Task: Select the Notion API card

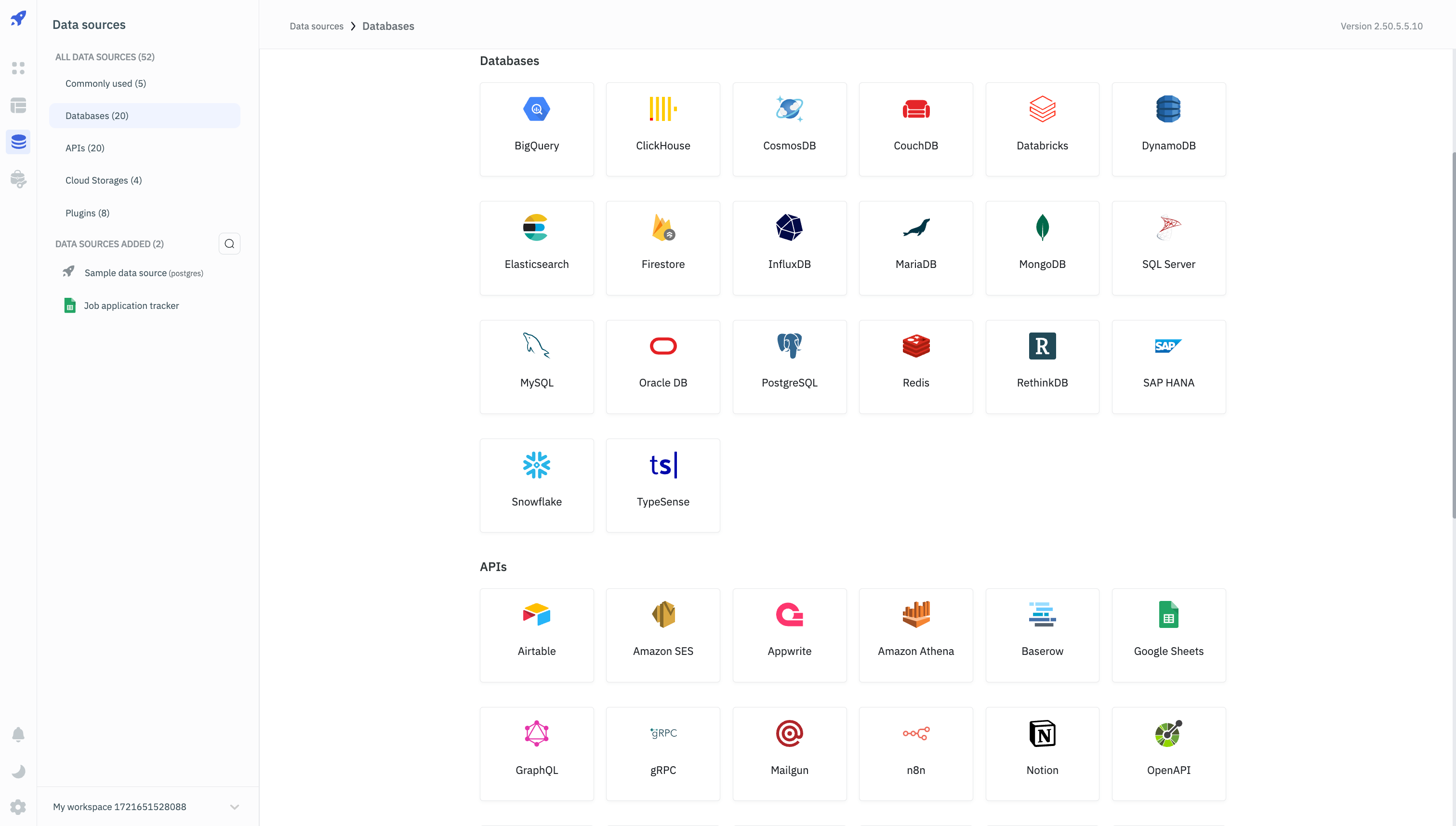Action: click(1043, 754)
